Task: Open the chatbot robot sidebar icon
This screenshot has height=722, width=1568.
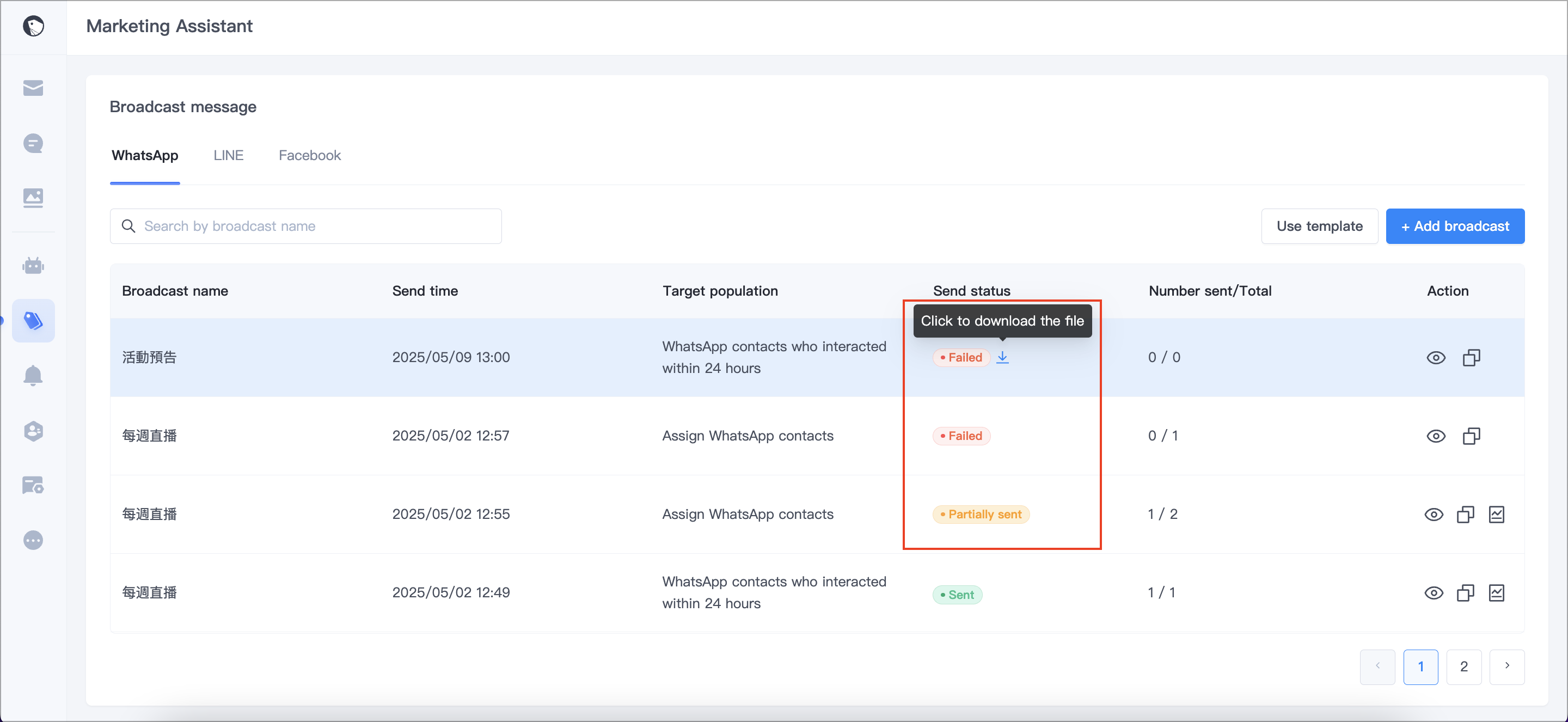Action: (33, 265)
